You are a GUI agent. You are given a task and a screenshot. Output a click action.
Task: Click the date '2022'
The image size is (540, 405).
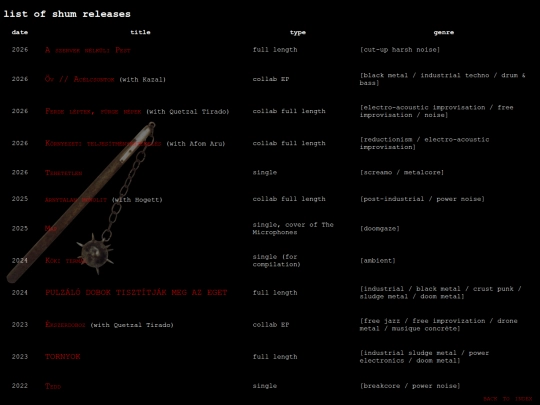(x=20, y=386)
